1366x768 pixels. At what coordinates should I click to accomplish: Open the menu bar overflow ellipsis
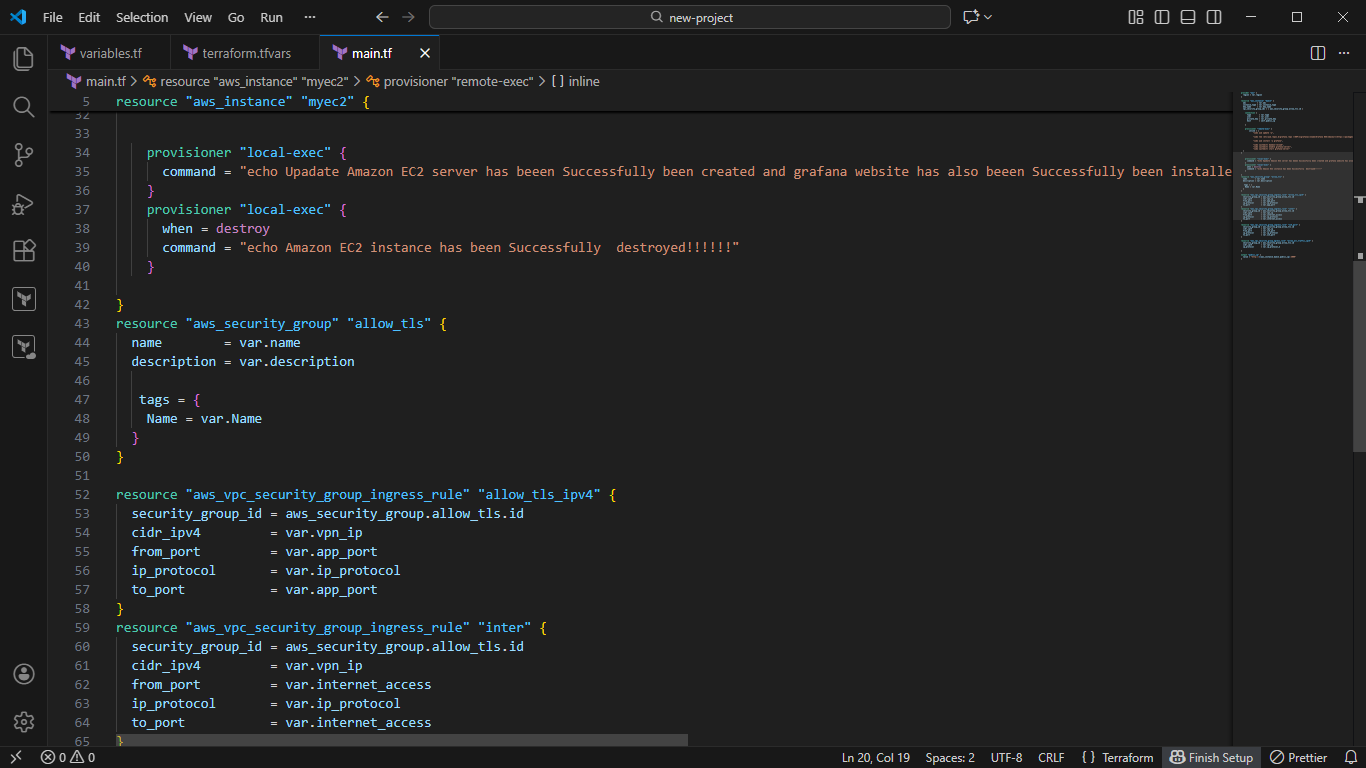click(x=309, y=17)
